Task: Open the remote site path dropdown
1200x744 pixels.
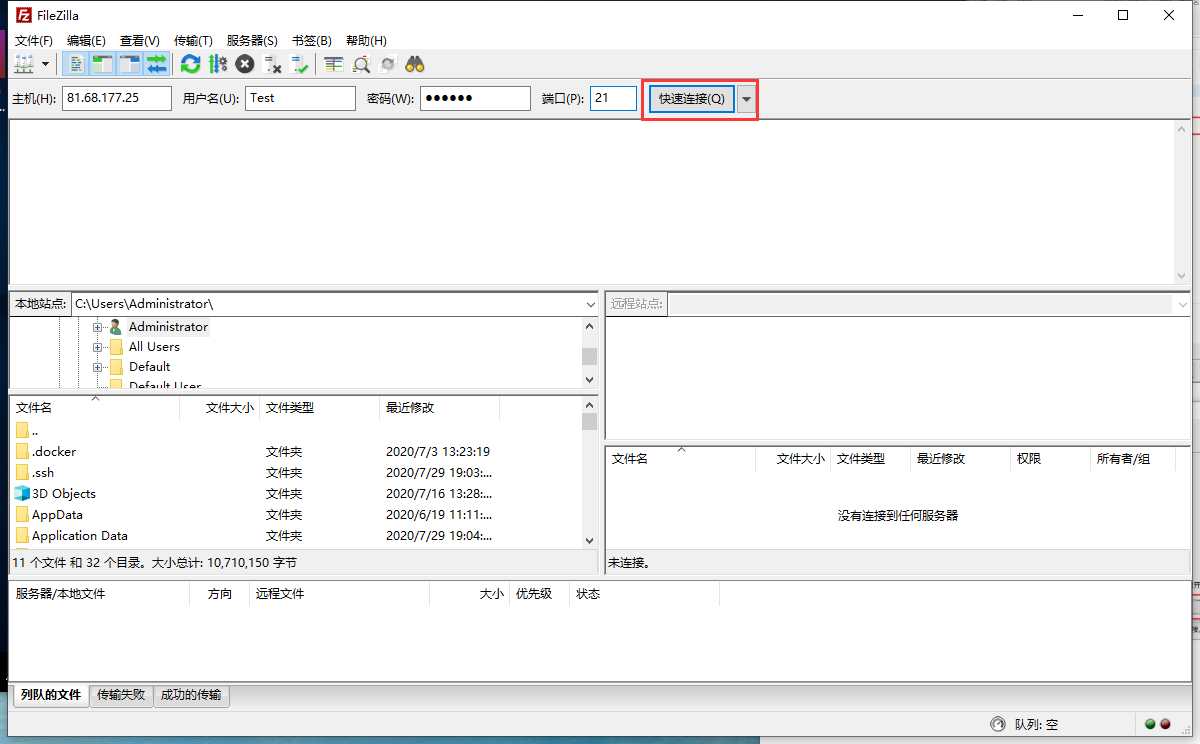Action: point(1182,304)
